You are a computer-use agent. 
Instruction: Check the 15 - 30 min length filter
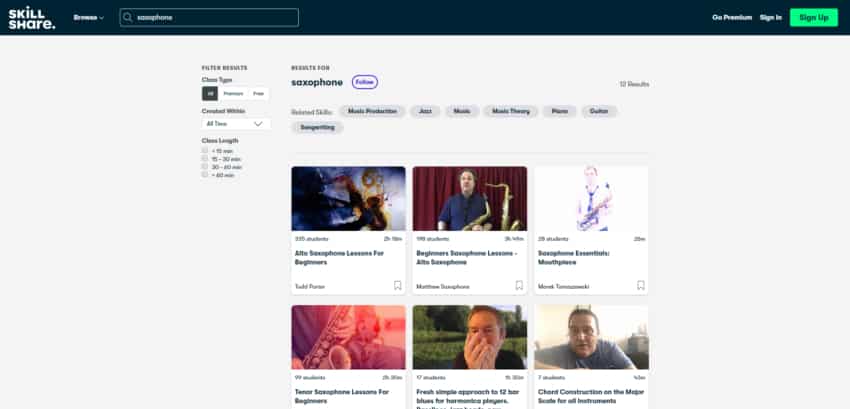point(205,159)
